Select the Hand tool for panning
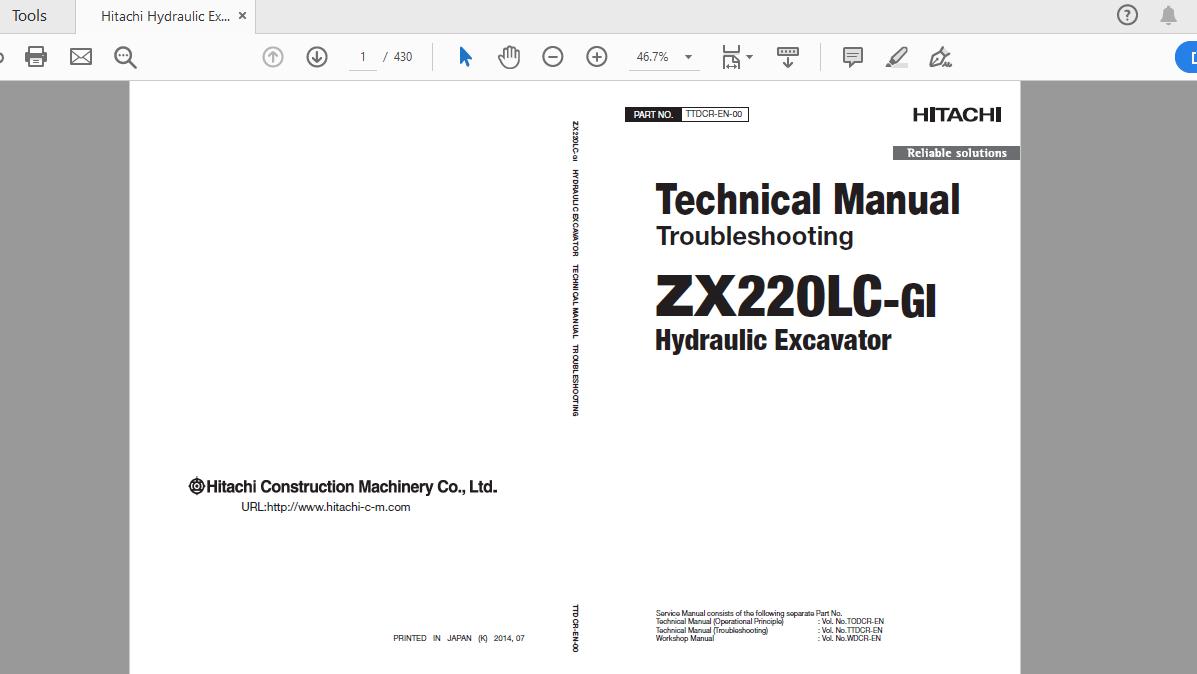 509,57
